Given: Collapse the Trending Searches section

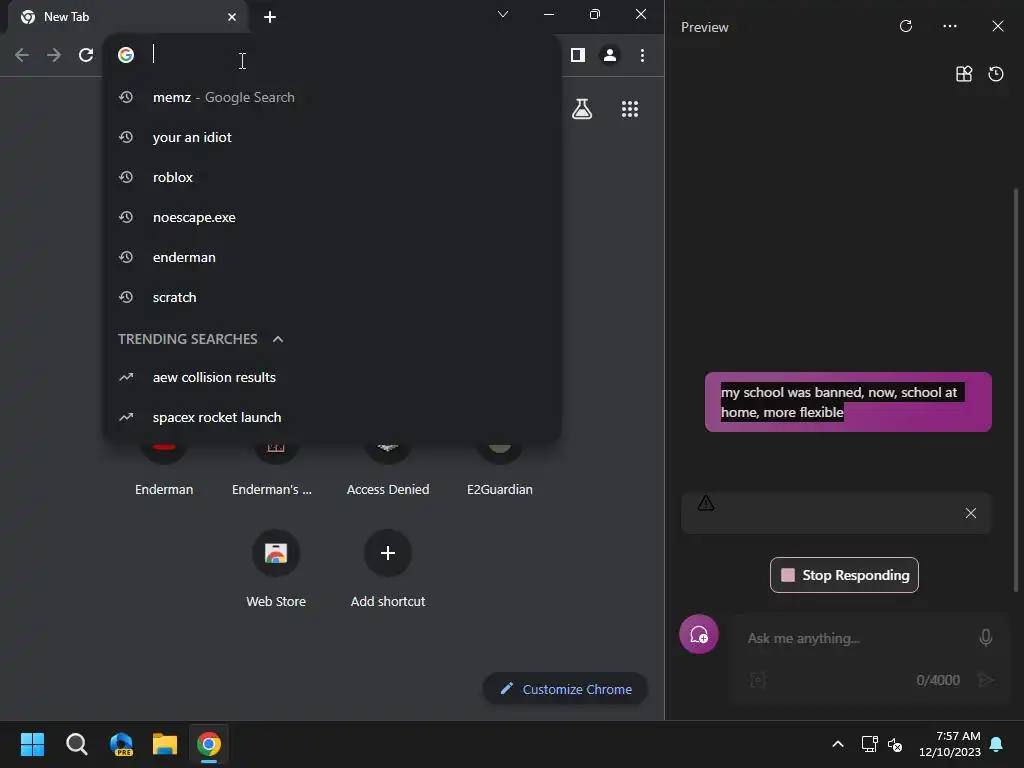Looking at the screenshot, I should pyautogui.click(x=278, y=339).
